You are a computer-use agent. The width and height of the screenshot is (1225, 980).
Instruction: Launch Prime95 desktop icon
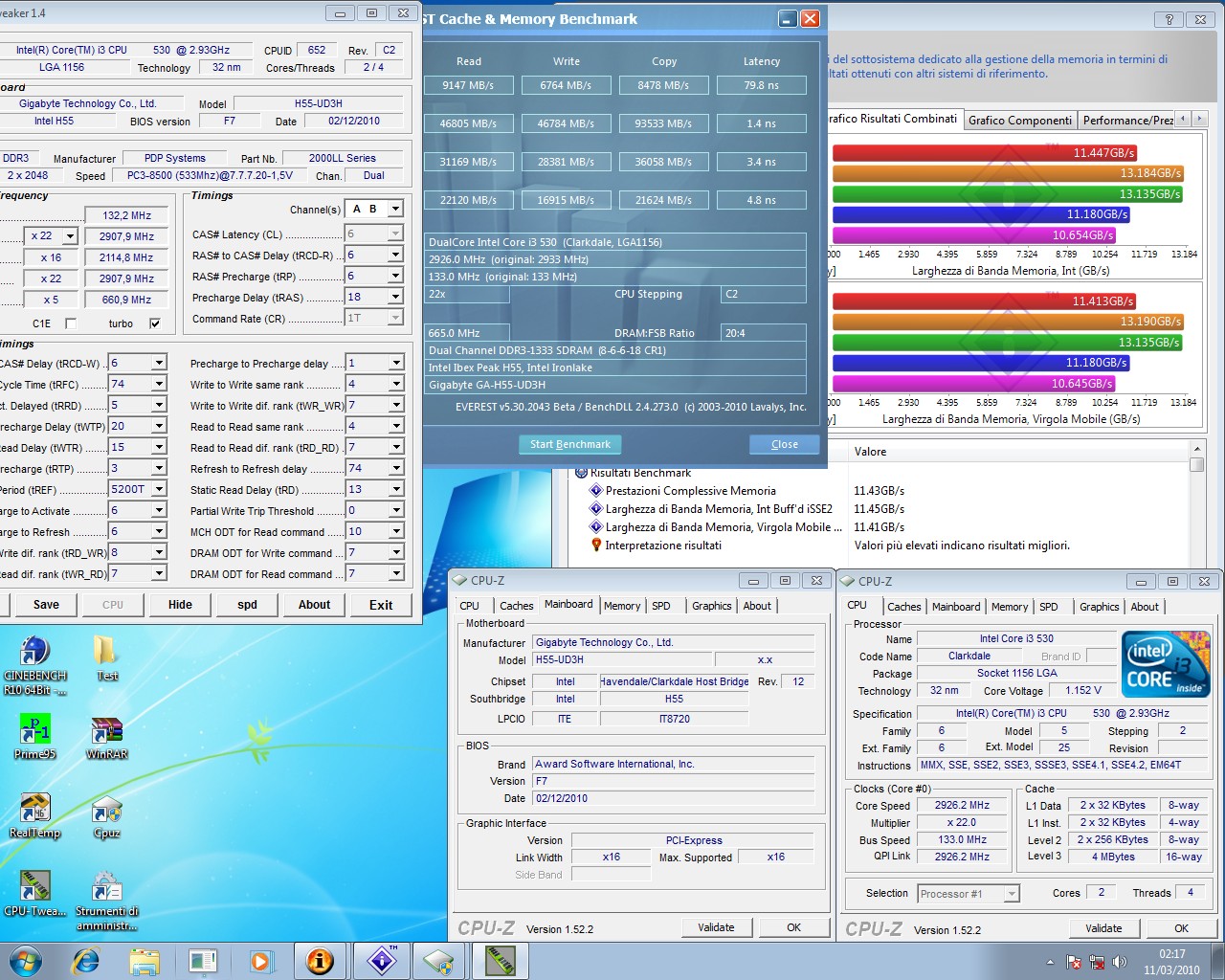[34, 738]
